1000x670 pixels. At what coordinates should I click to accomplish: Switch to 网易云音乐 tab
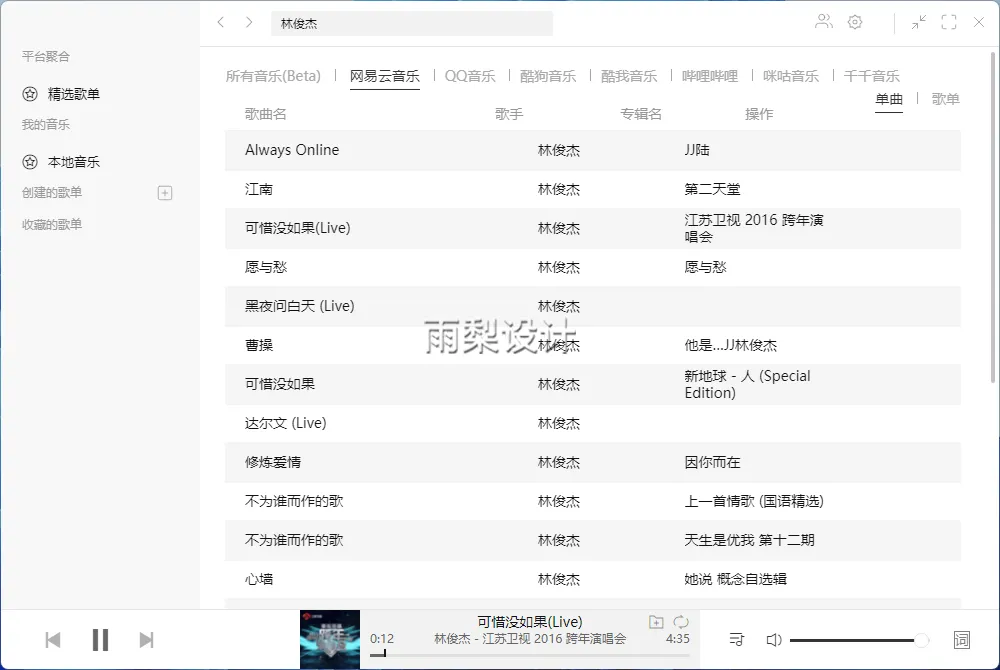[385, 76]
